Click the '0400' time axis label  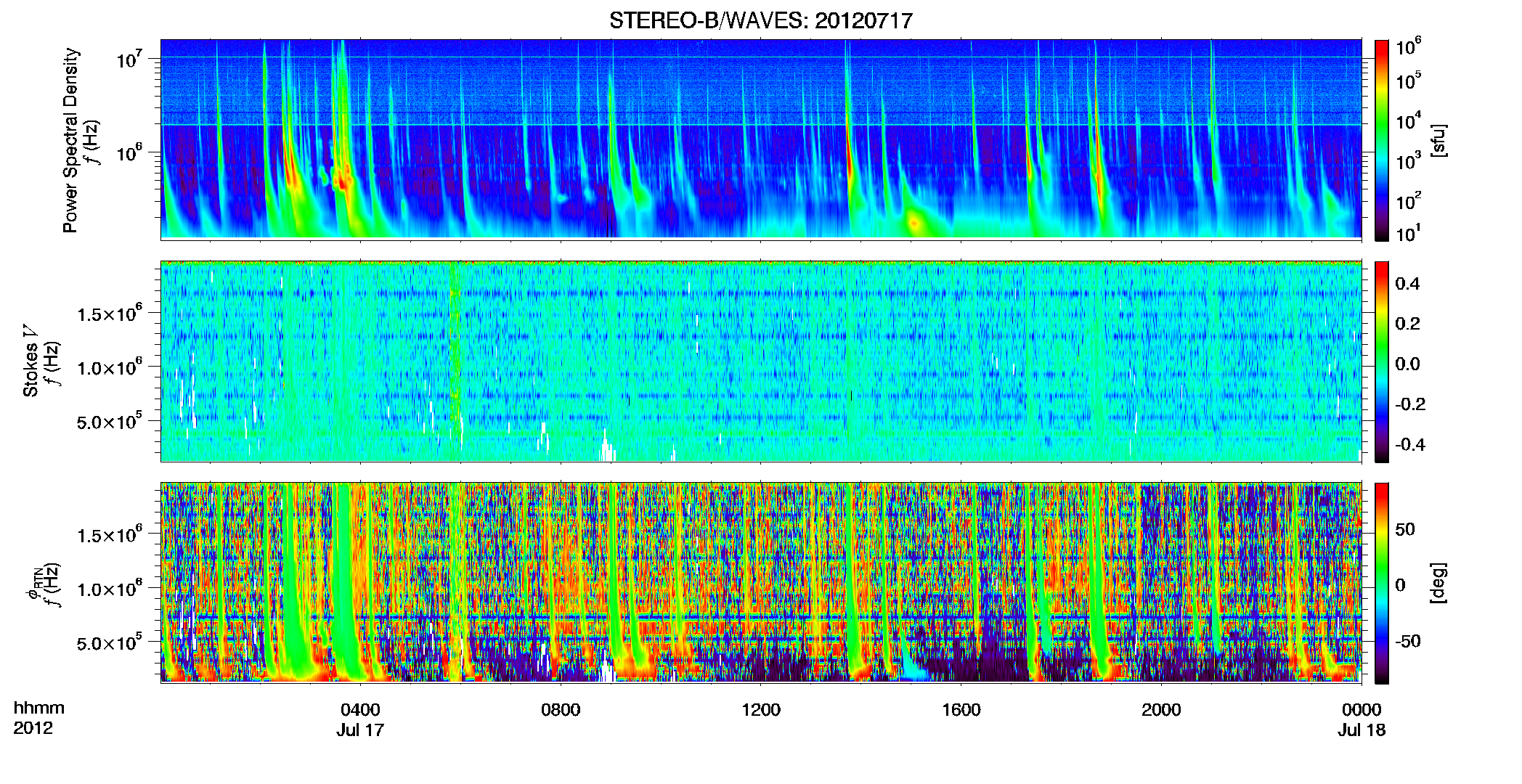click(x=360, y=709)
